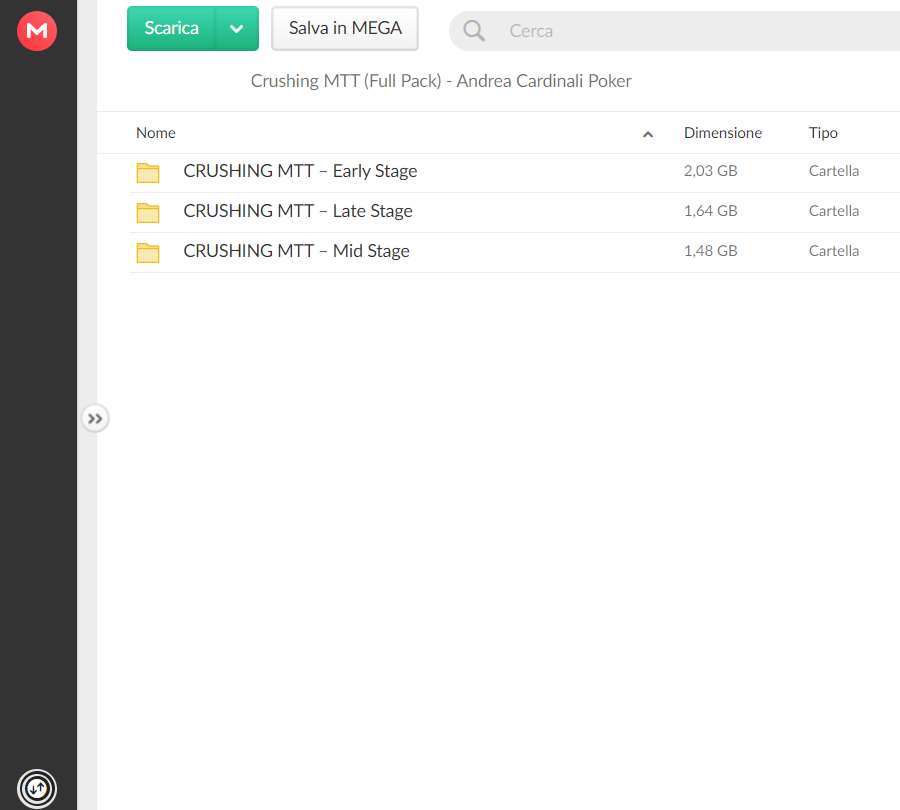Select the Late Stage folder icon
This screenshot has width=900, height=810.
pos(148,212)
